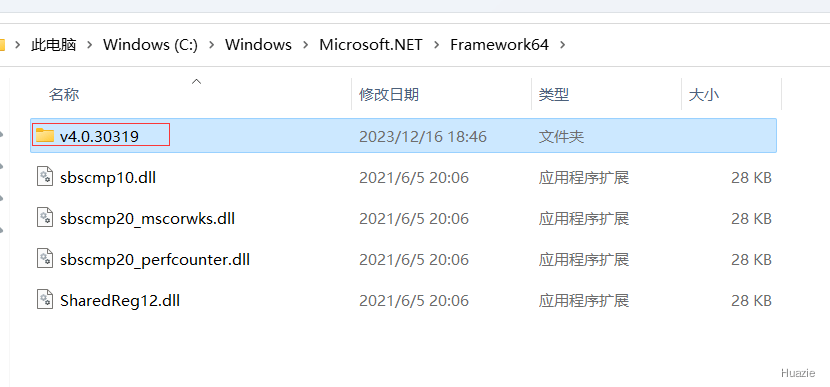Select the SharedReg12.dll file name
This screenshot has width=830, height=387.
(120, 301)
